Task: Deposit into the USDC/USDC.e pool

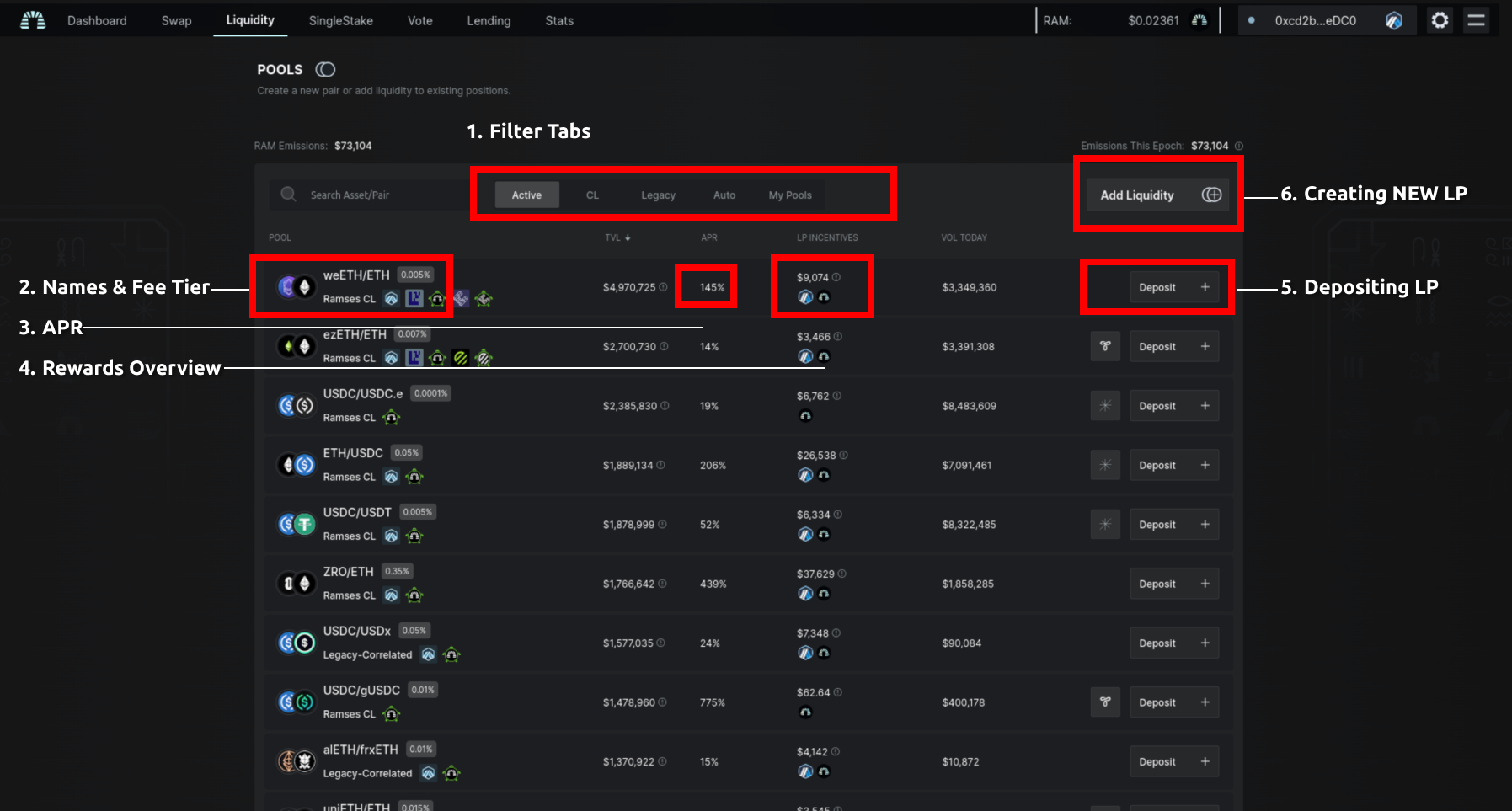Action: pyautogui.click(x=1174, y=406)
